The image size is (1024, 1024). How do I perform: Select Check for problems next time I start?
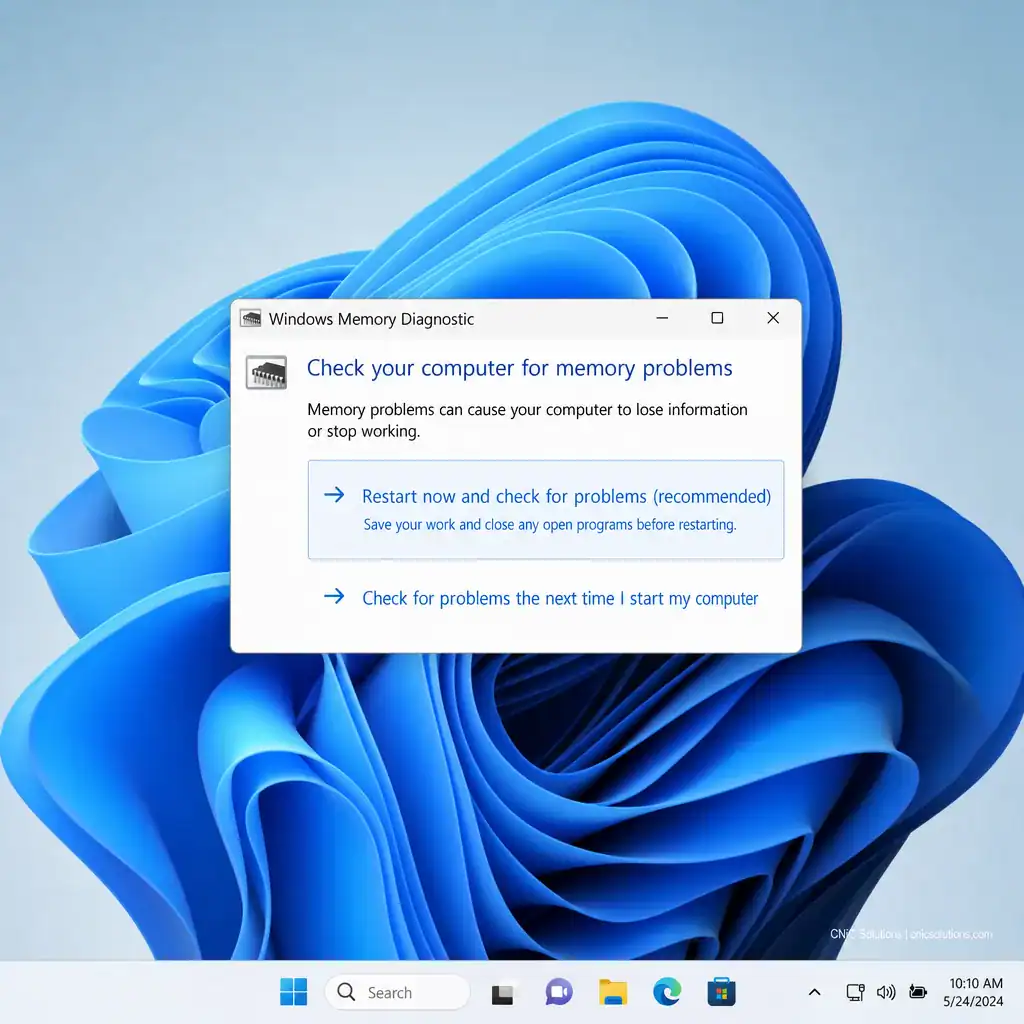[x=545, y=598]
